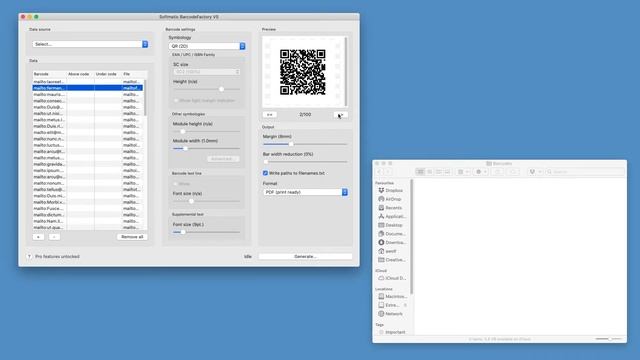Select the mailto:dictum data row
Screen dimensions: 640x360
click(x=87, y=215)
